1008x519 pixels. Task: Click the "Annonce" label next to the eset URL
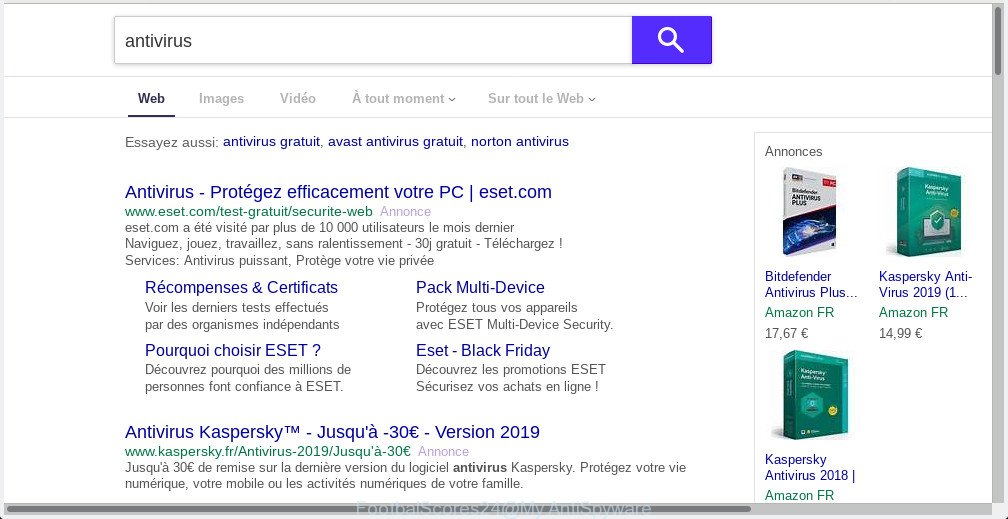coord(405,212)
